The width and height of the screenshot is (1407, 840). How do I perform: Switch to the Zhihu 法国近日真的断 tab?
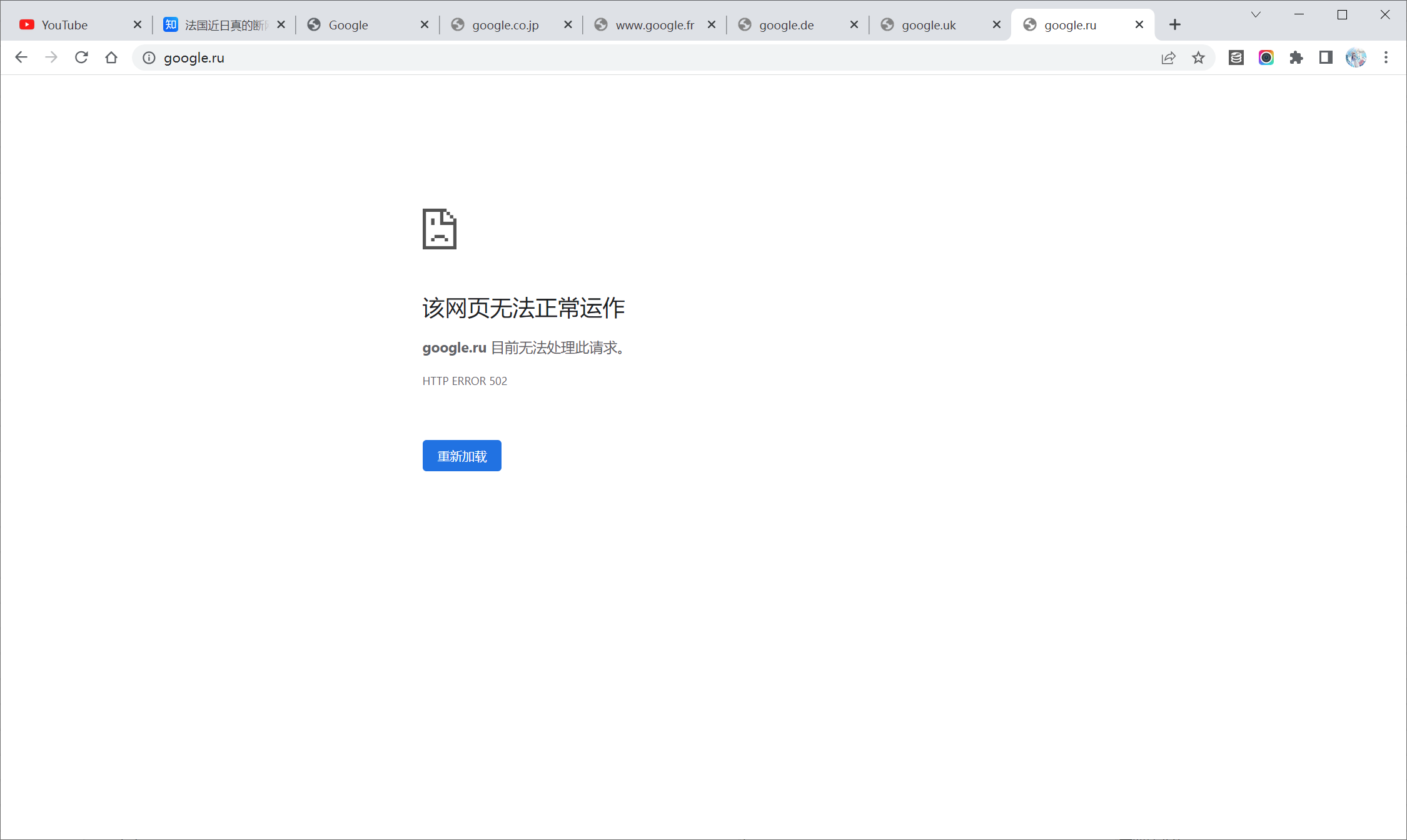(224, 25)
